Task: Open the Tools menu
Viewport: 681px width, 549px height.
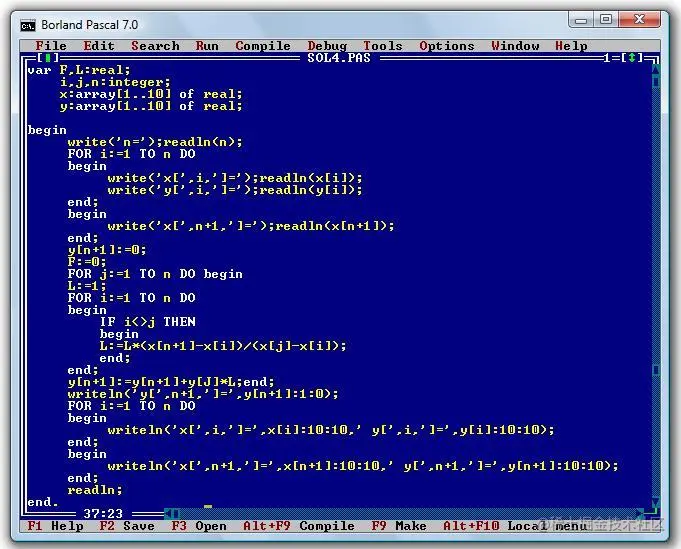Action: click(383, 46)
